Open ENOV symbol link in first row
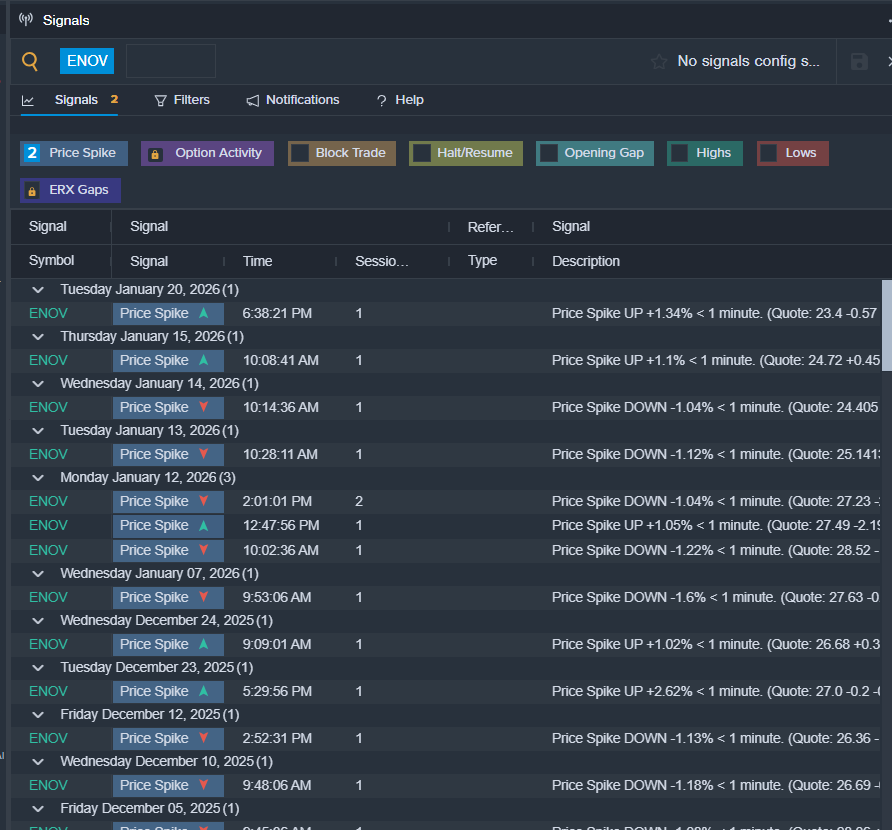The width and height of the screenshot is (892, 830). click(x=48, y=313)
